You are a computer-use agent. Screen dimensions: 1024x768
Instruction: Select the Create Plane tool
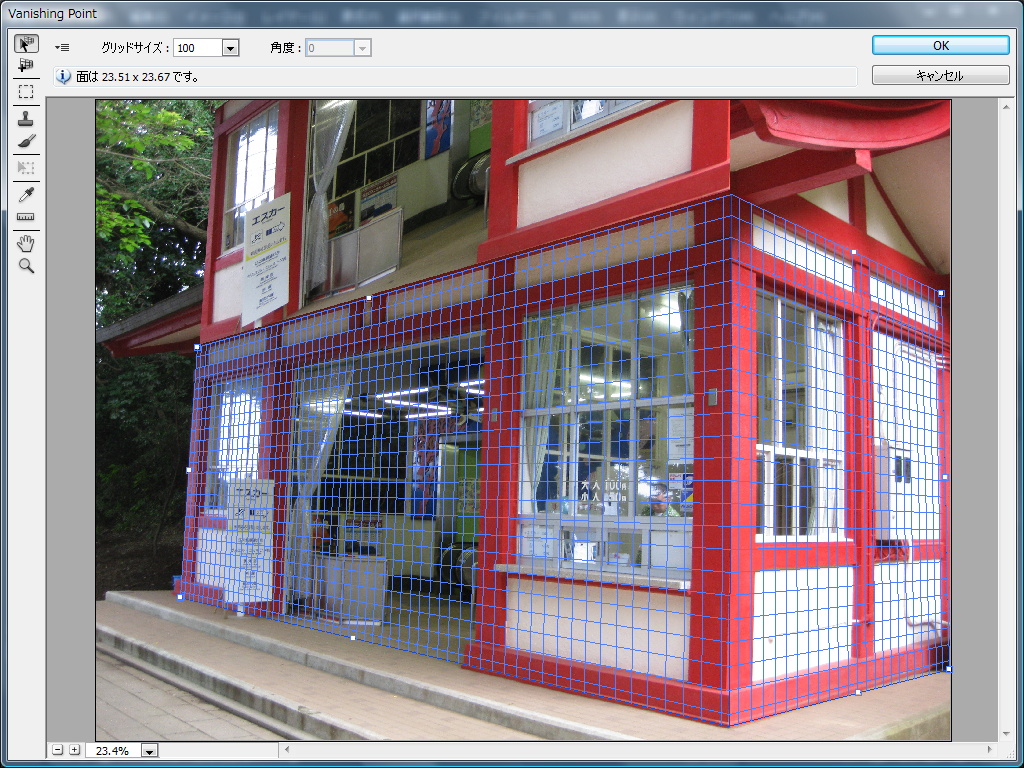point(26,65)
